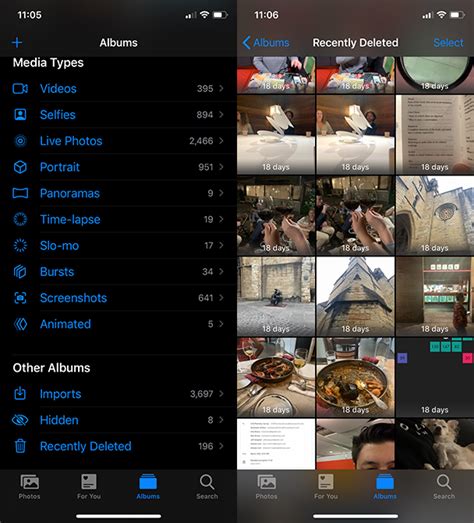Screen dimensions: 474x523
Task: Tap the Time-lapse dotted circle icon
Action: point(20,219)
